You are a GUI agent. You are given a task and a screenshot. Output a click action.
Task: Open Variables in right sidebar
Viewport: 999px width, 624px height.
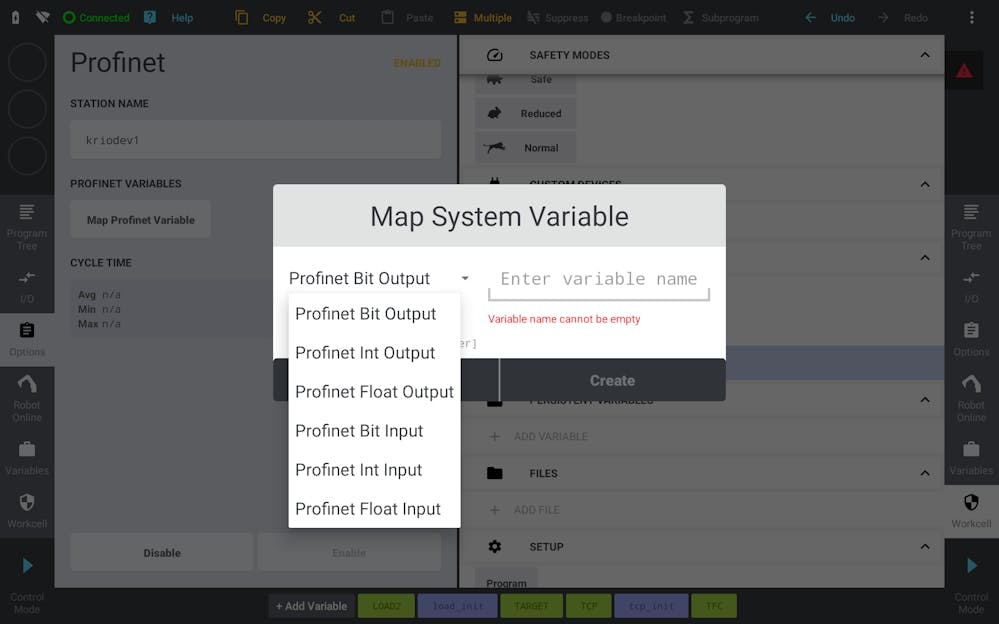[x=971, y=458]
